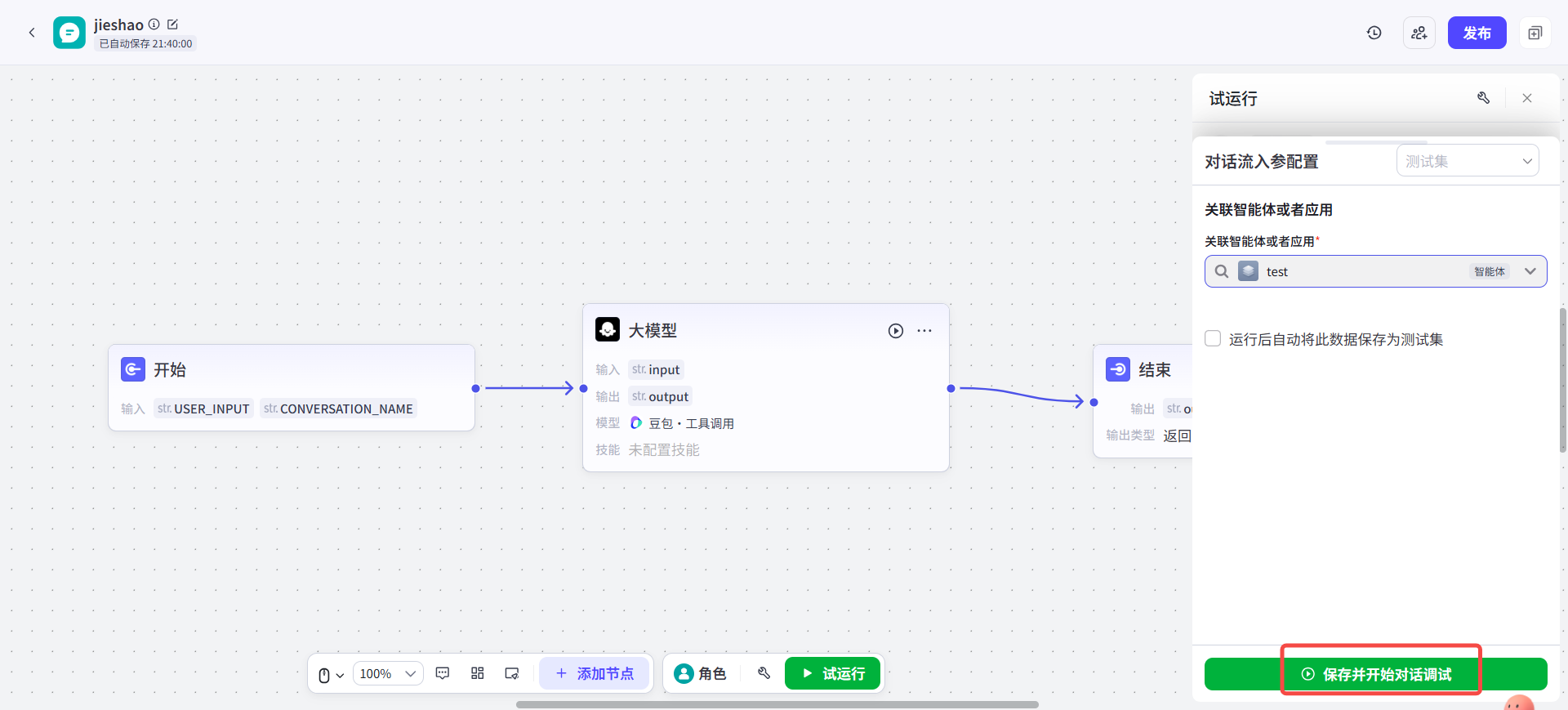1568x710 pixels.
Task: Open the info icon beside jieshao
Action: coord(154,25)
